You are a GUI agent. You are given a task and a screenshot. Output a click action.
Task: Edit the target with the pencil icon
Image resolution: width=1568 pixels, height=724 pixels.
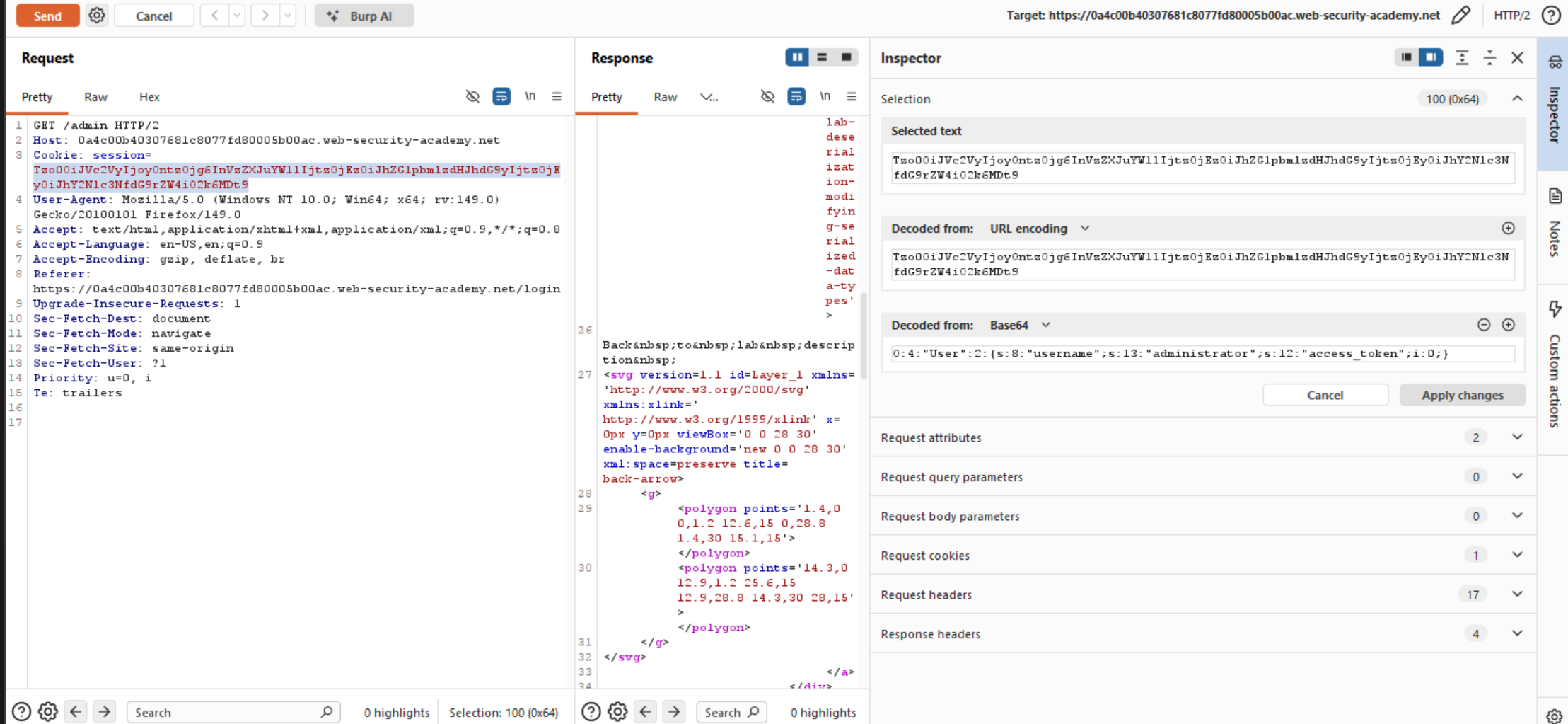click(1460, 16)
